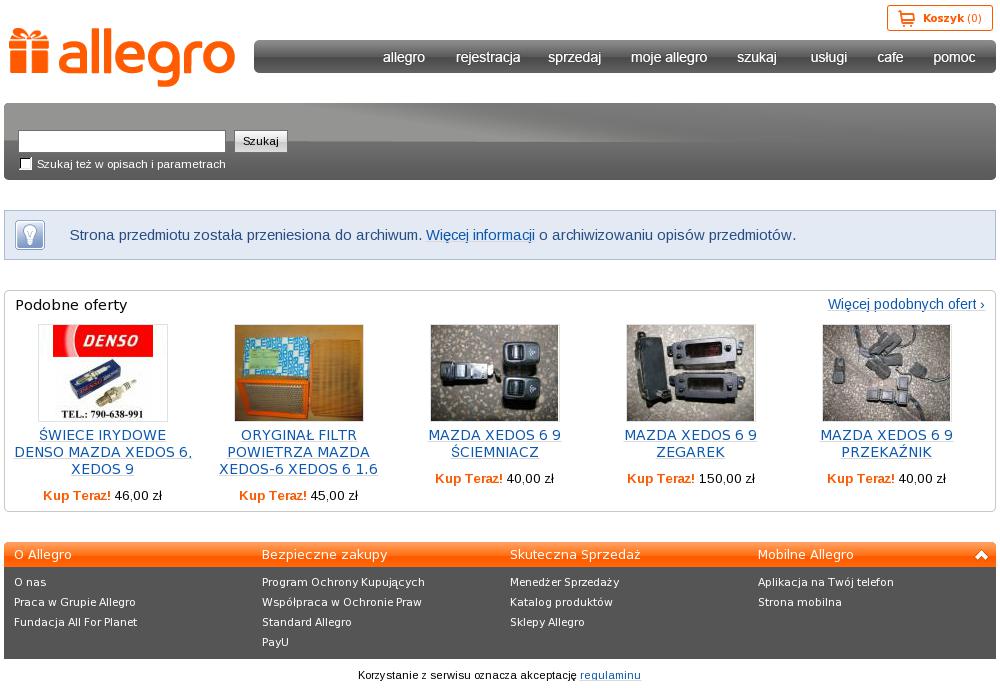Image resolution: width=1000 pixels, height=695 pixels.
Task: Open Mazda Xedos 6 9 Ściemniacz link
Action: tap(494, 444)
